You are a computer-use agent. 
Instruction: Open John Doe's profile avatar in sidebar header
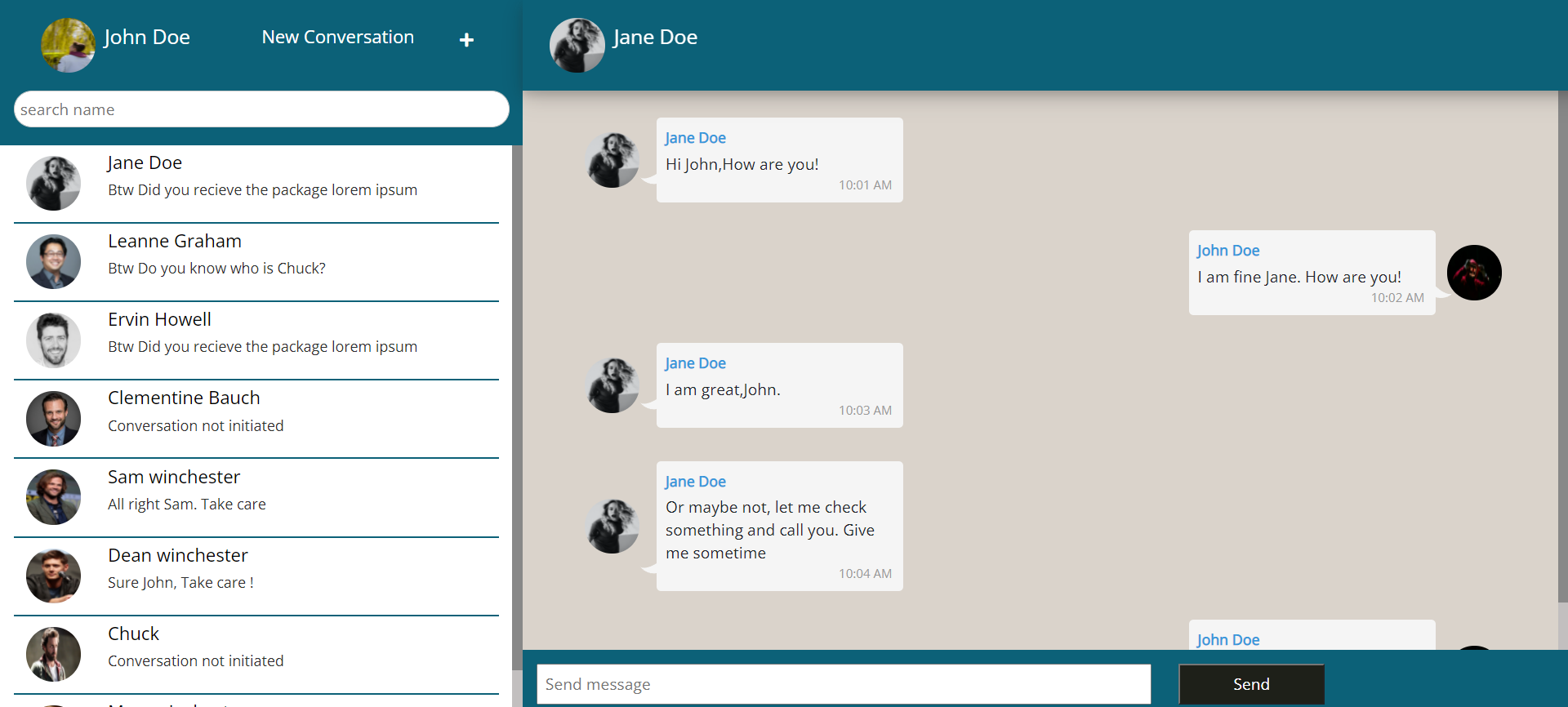(69, 45)
